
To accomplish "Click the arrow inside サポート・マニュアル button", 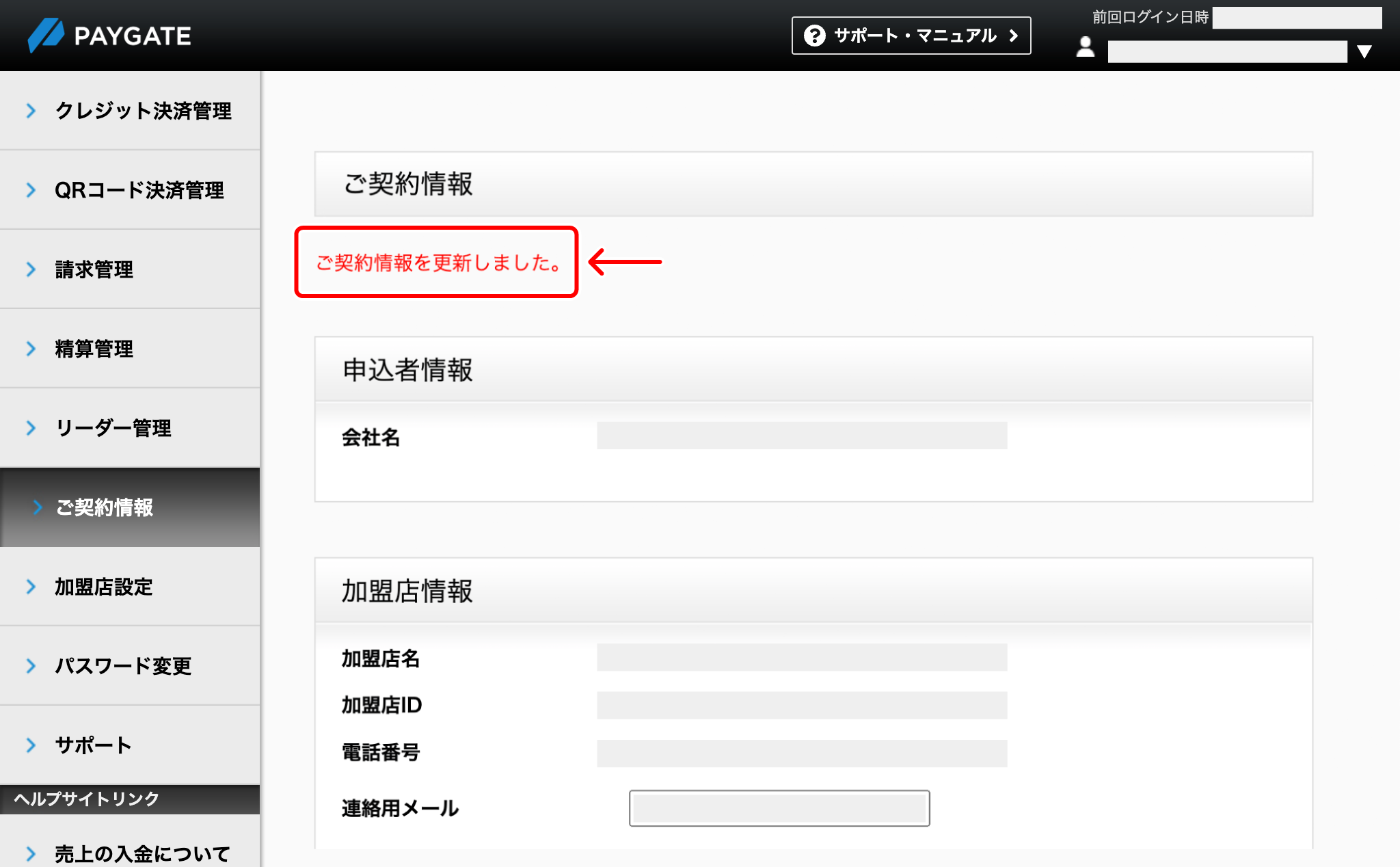I will pos(1014,36).
